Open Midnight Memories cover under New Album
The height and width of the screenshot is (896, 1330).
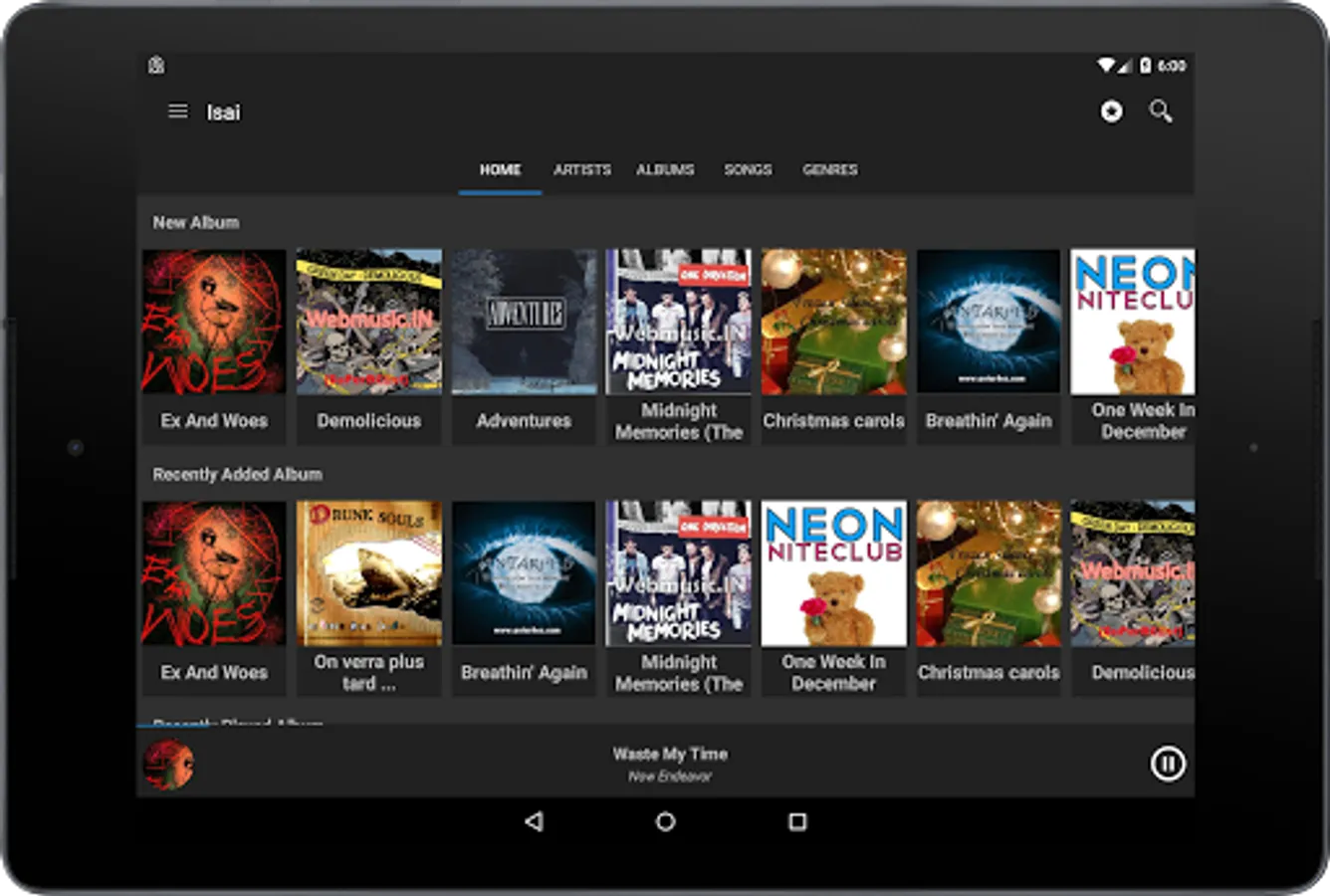[x=679, y=322]
